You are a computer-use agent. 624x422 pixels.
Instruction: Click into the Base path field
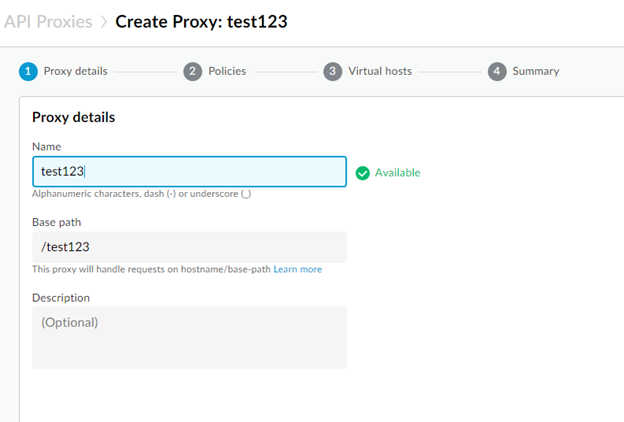point(189,247)
